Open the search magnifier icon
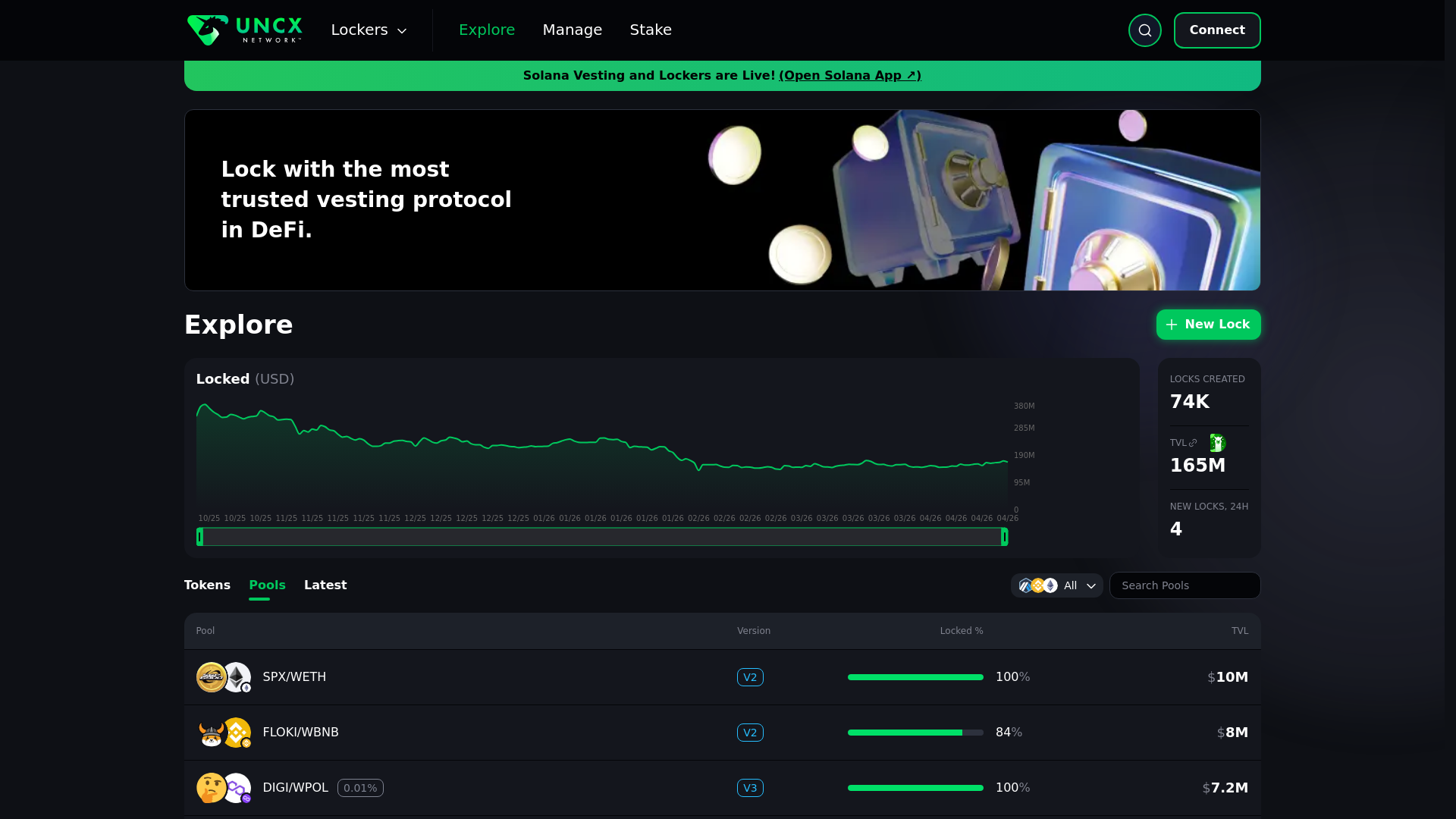Viewport: 1456px width, 819px height. coord(1144,30)
